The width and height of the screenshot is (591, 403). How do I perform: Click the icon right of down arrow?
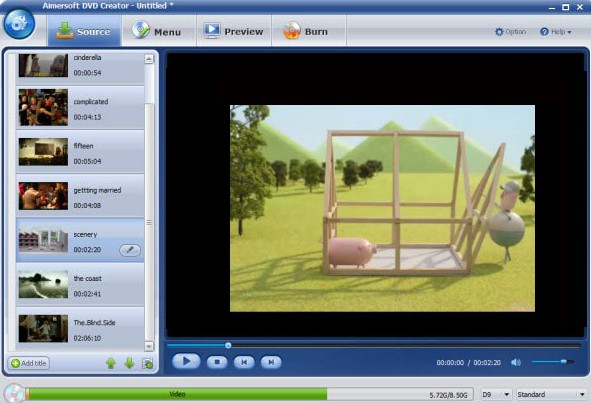pyautogui.click(x=148, y=363)
